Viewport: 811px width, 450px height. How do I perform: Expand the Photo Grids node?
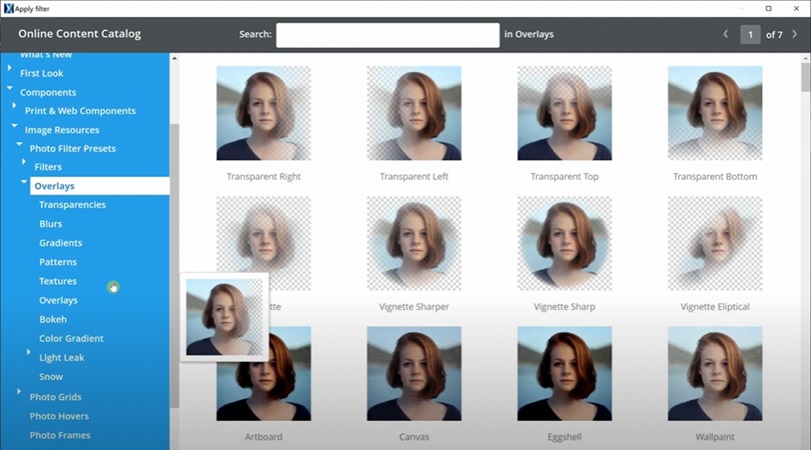click(x=19, y=392)
